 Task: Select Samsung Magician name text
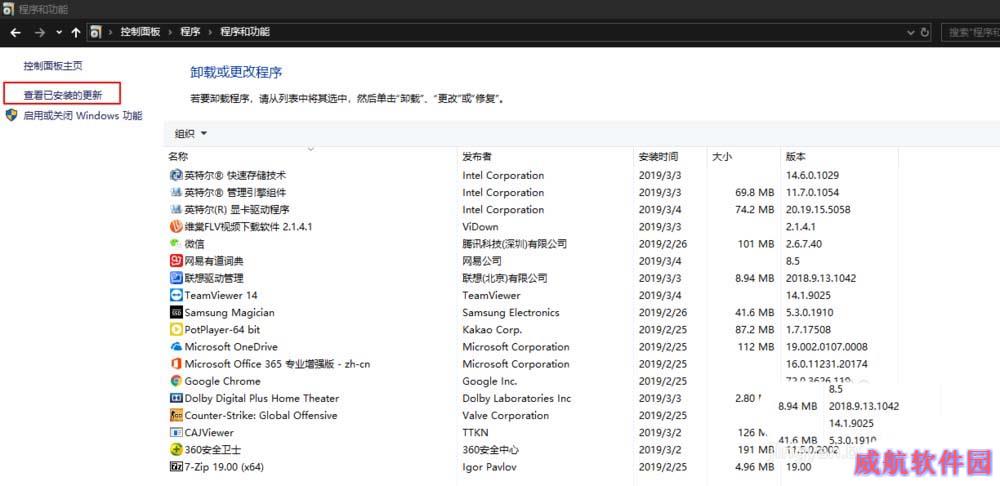[x=229, y=313]
